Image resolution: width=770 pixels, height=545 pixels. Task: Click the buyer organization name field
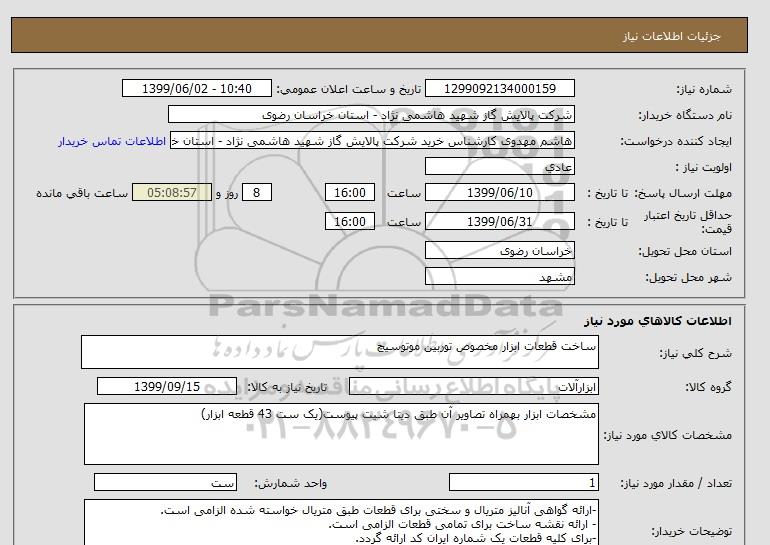381,115
